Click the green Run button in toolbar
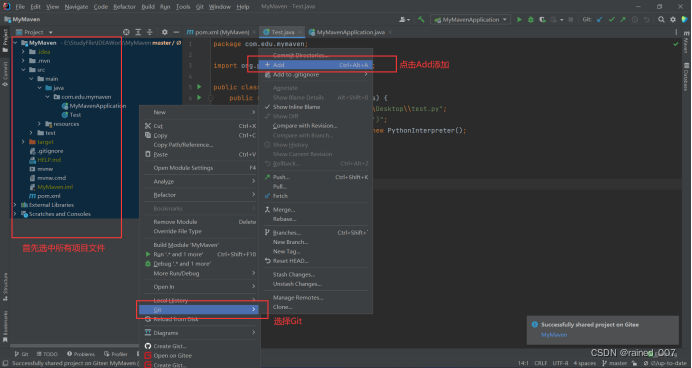The height and width of the screenshot is (368, 692). 519,19
